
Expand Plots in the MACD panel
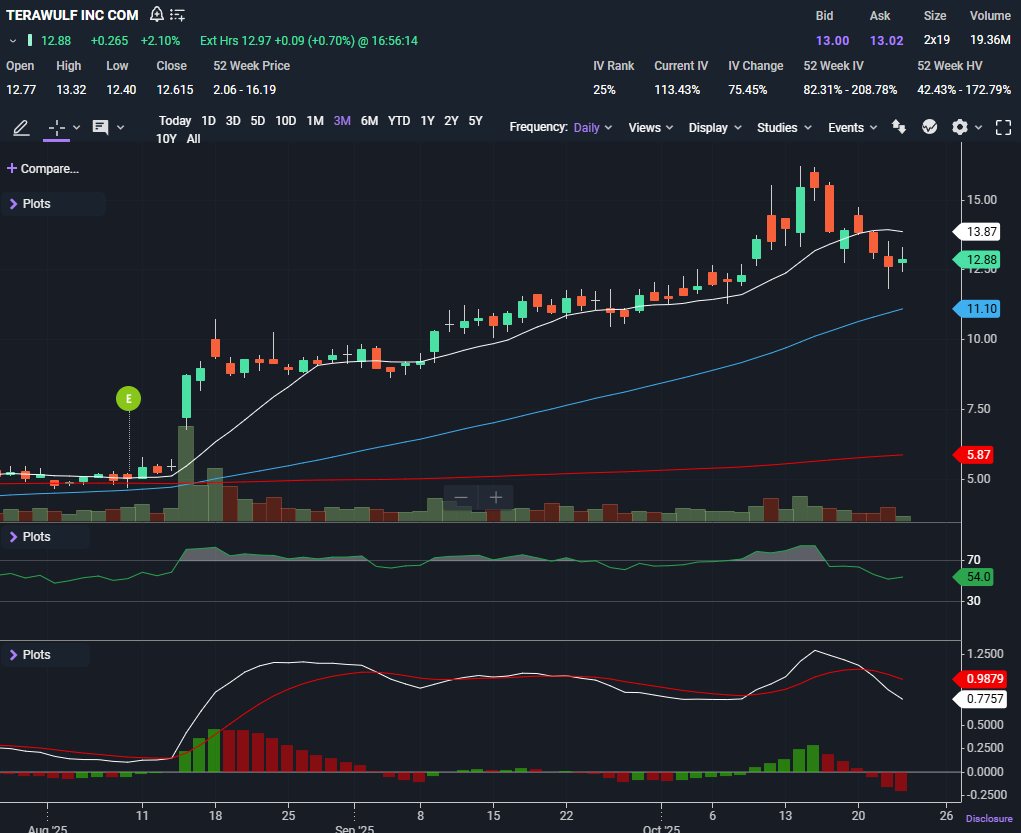30,655
